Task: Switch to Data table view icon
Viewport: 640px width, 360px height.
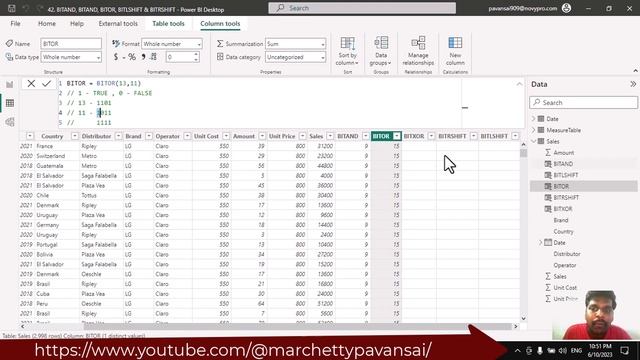Action: tap(10, 103)
